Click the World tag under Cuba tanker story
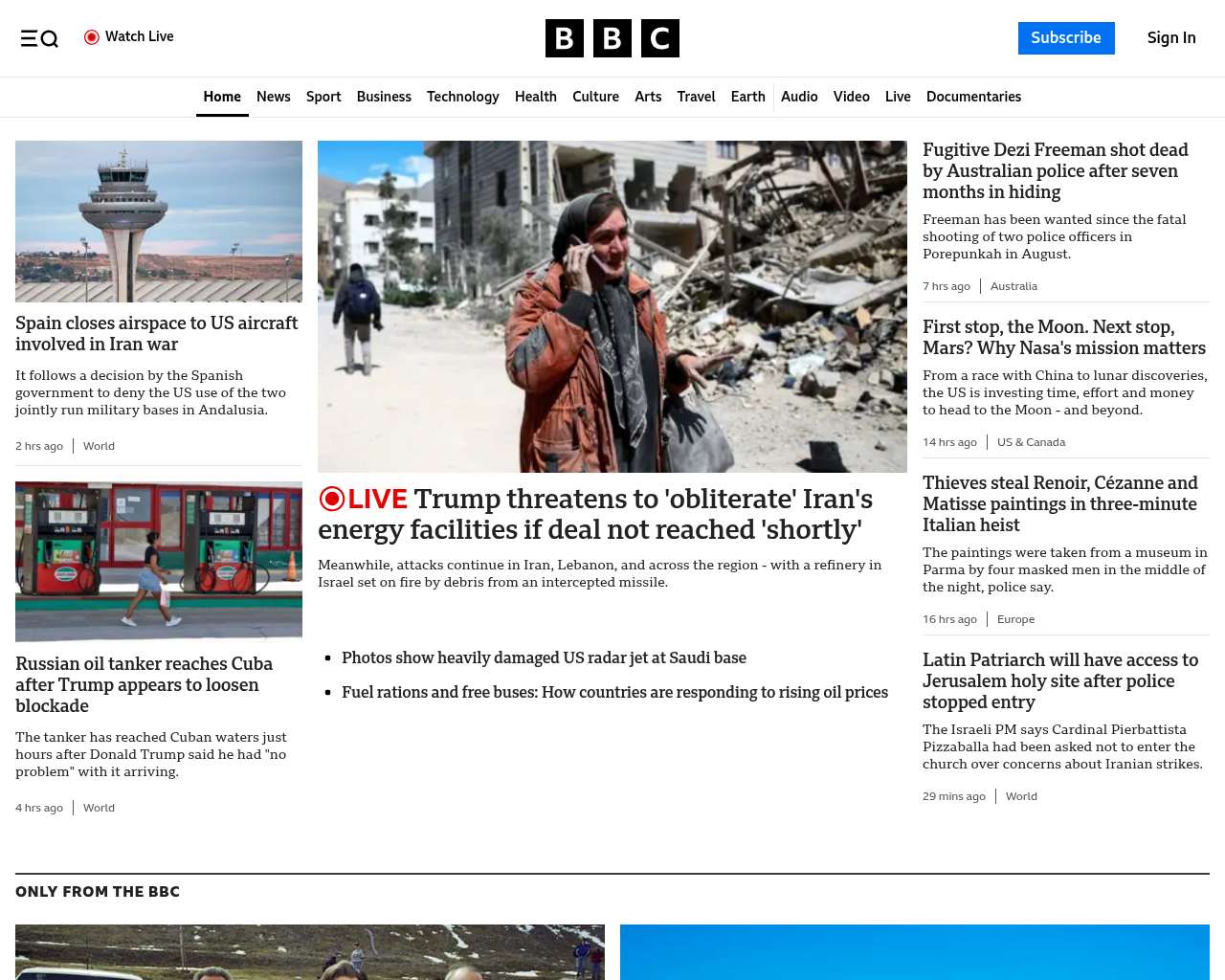 pos(99,808)
